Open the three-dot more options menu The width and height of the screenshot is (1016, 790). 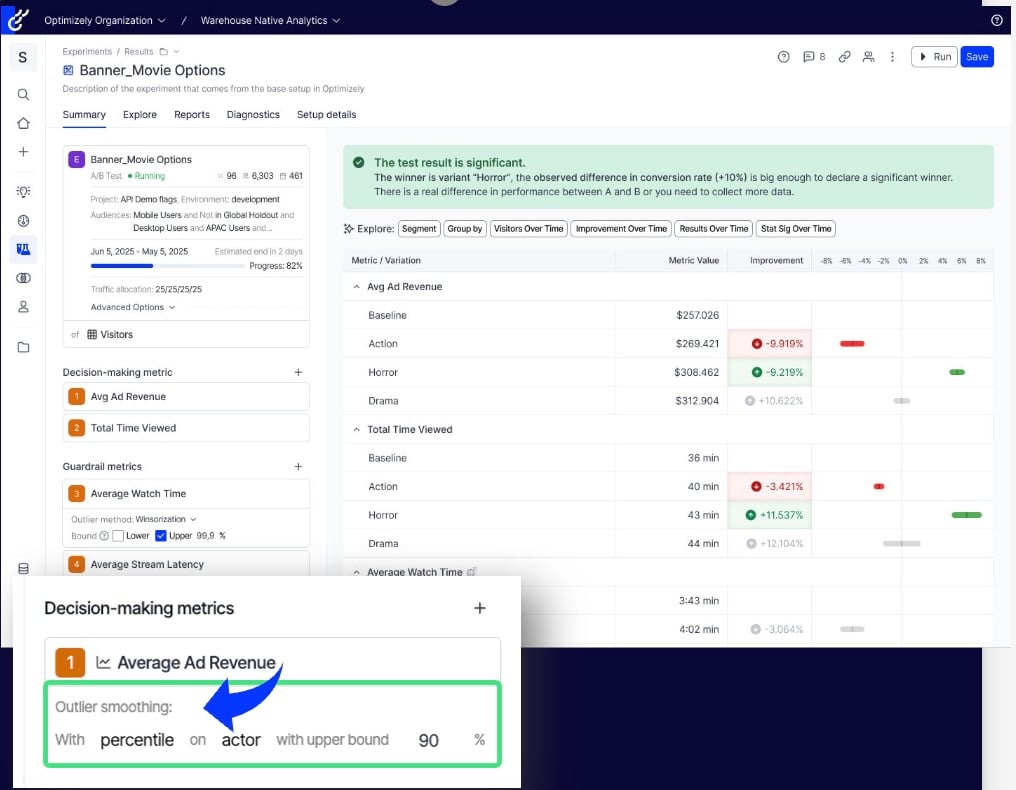[x=893, y=57]
